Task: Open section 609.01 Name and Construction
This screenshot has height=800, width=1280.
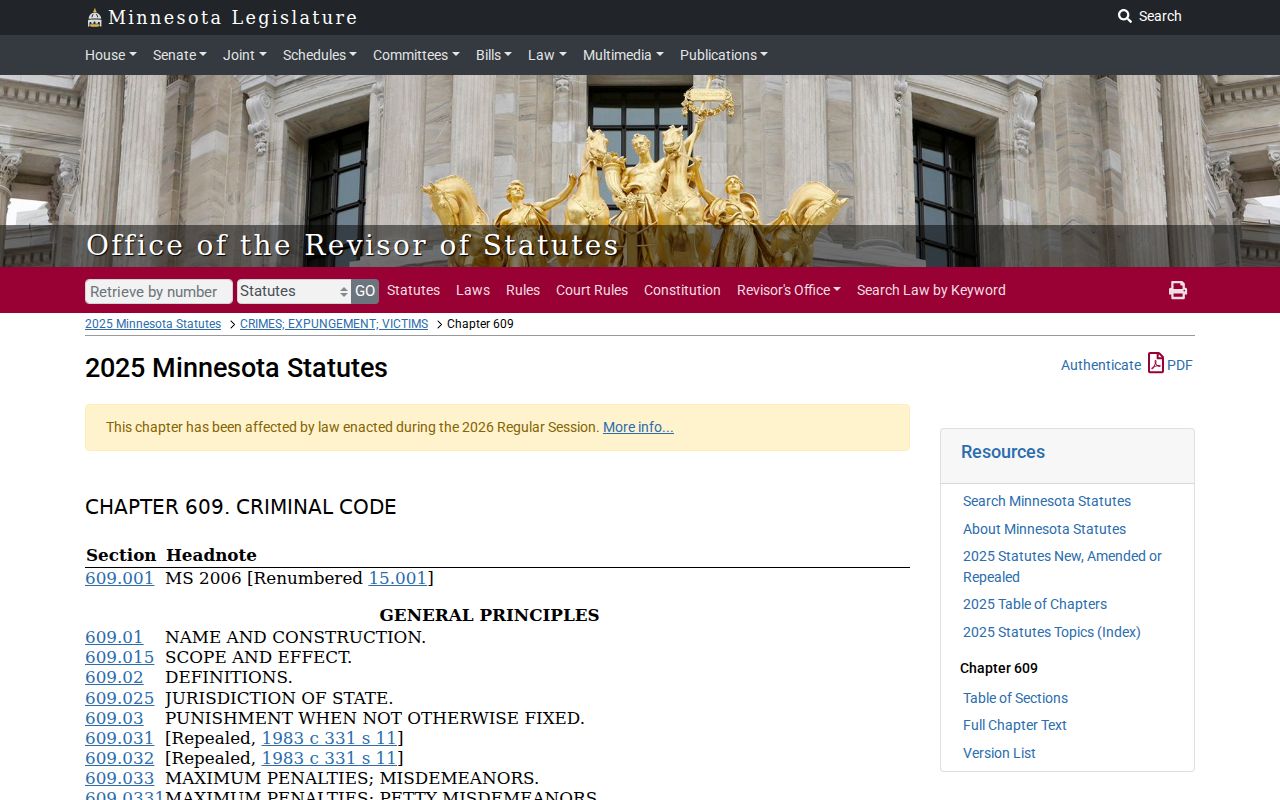Action: coord(114,637)
